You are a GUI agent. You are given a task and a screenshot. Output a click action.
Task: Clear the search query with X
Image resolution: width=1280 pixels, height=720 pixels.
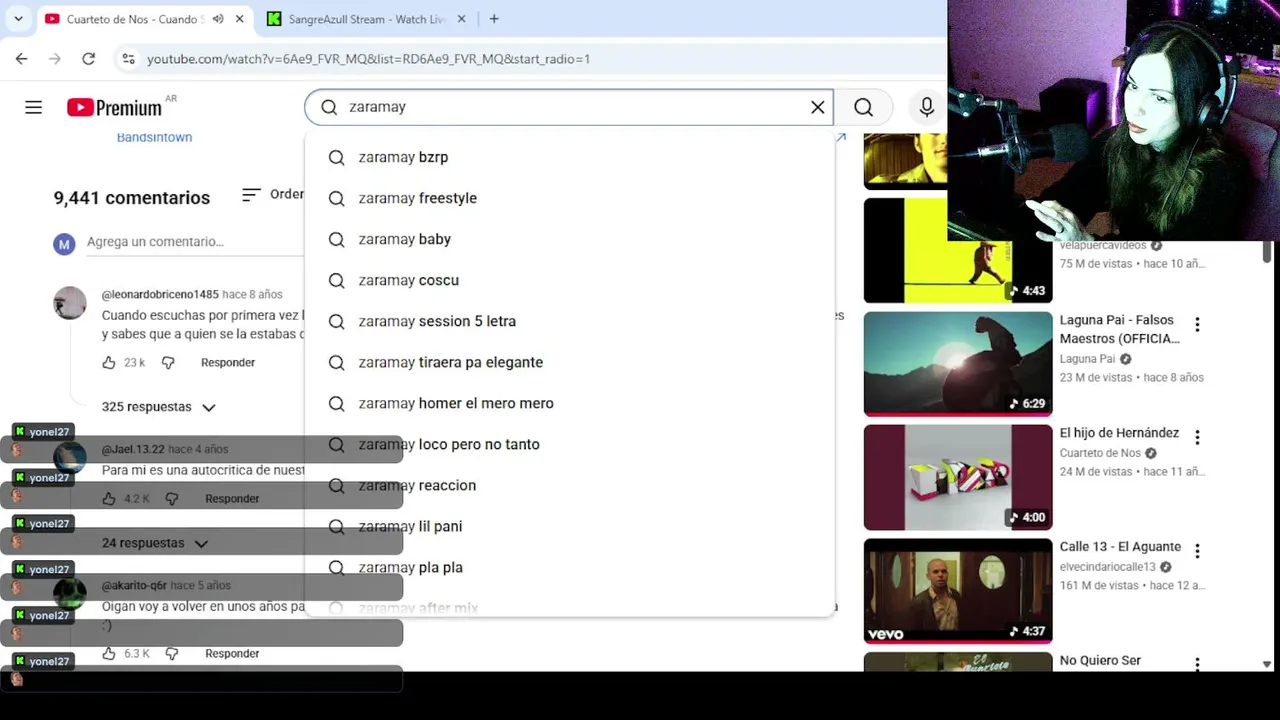(x=817, y=107)
